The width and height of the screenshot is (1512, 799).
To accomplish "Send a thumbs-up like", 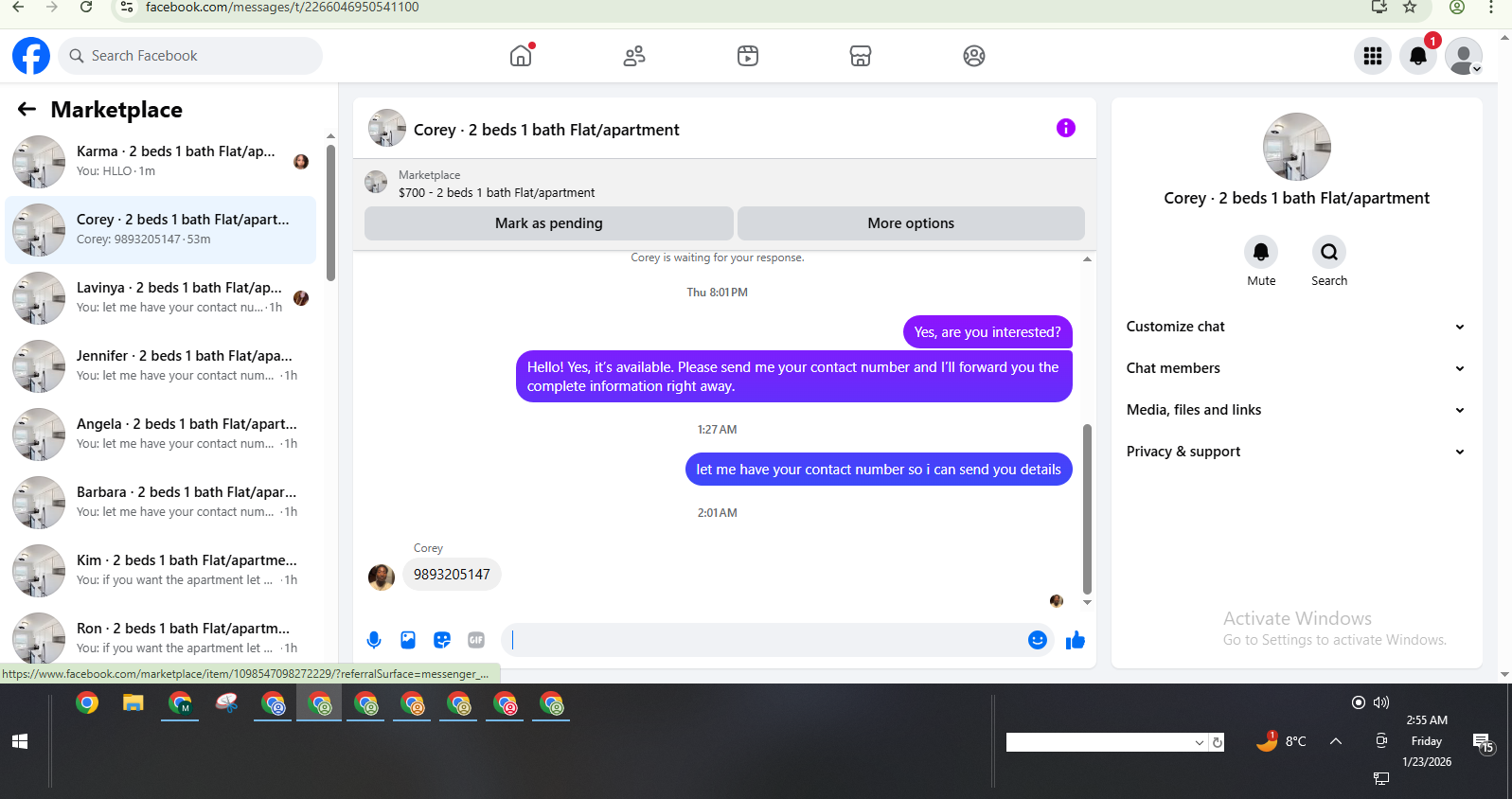I will (1076, 640).
